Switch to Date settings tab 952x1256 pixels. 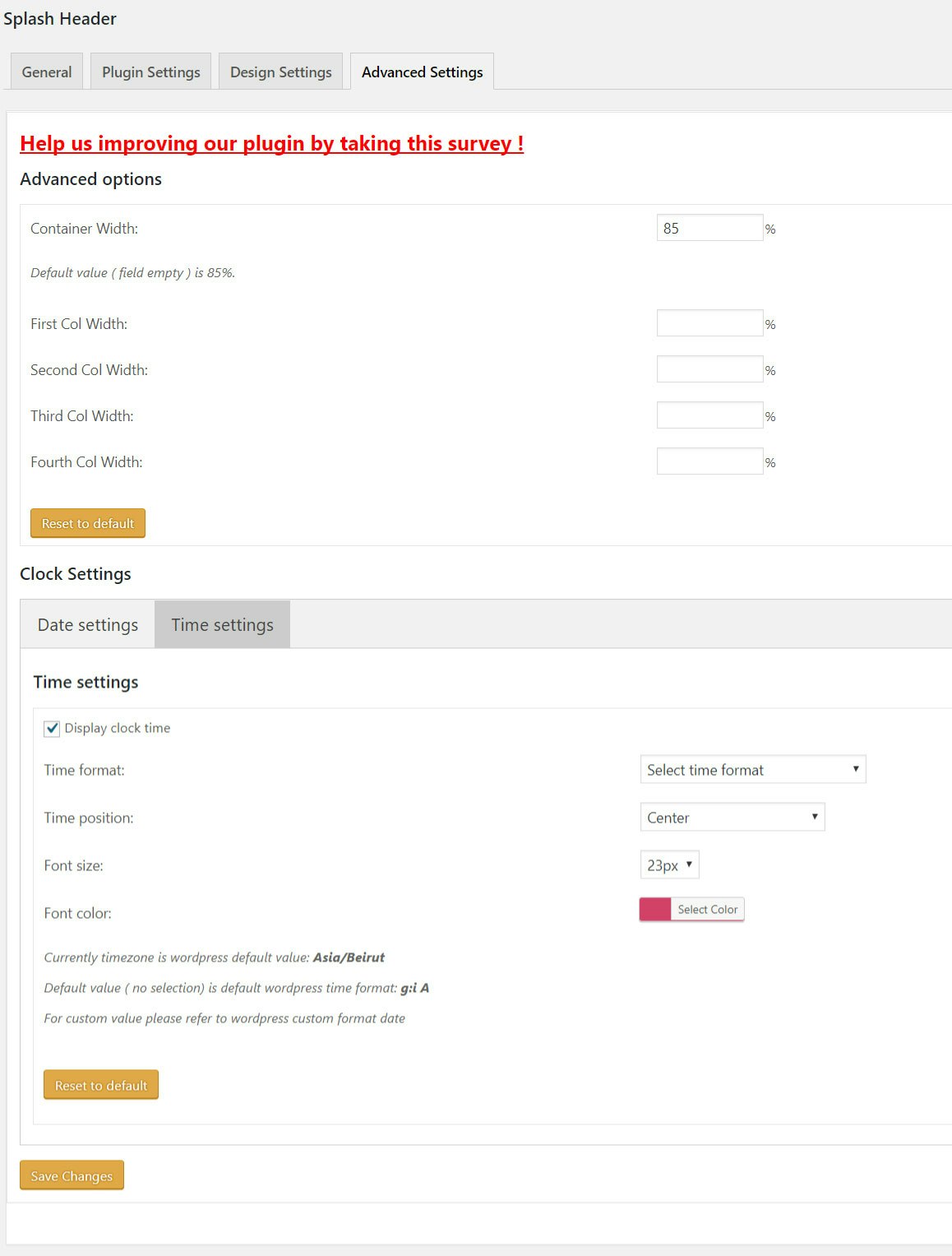point(88,624)
